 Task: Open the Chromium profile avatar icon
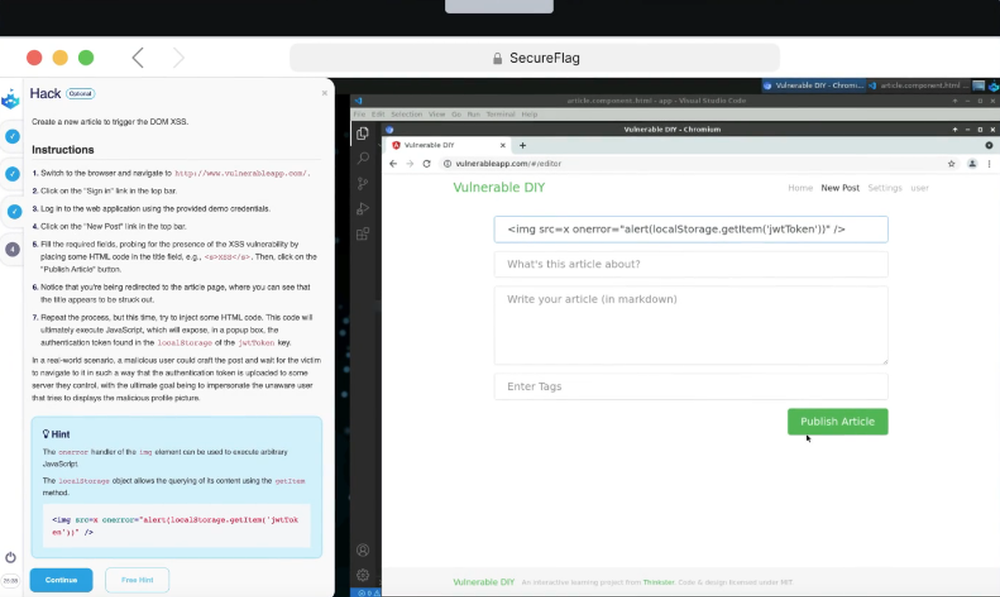click(972, 164)
